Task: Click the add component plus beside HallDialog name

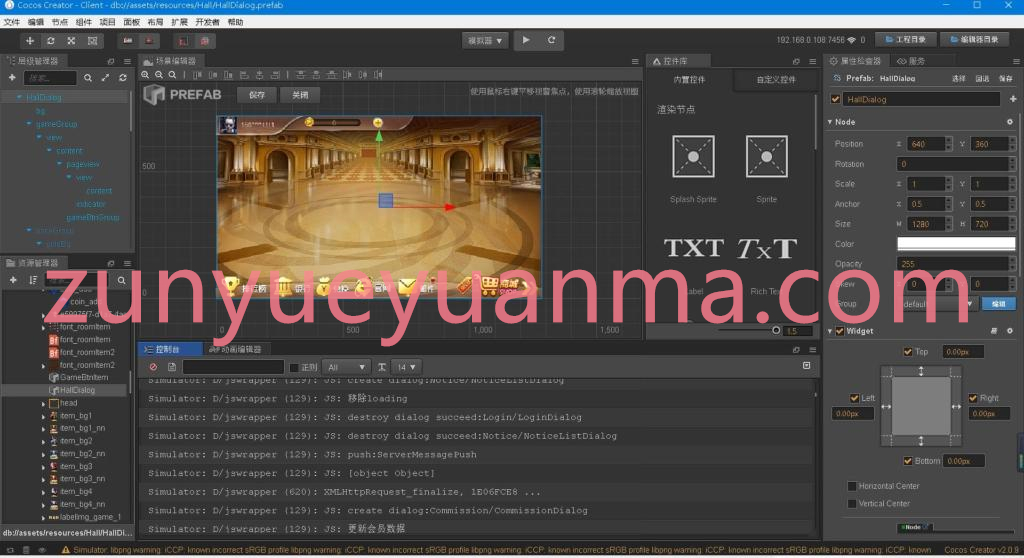Action: [1013, 99]
